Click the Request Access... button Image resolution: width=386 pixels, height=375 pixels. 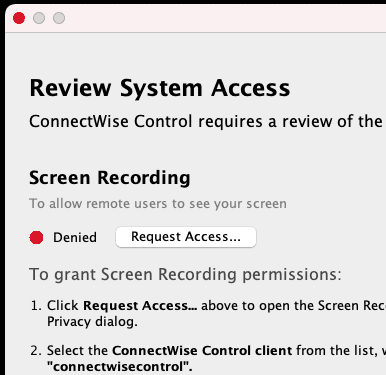click(186, 237)
